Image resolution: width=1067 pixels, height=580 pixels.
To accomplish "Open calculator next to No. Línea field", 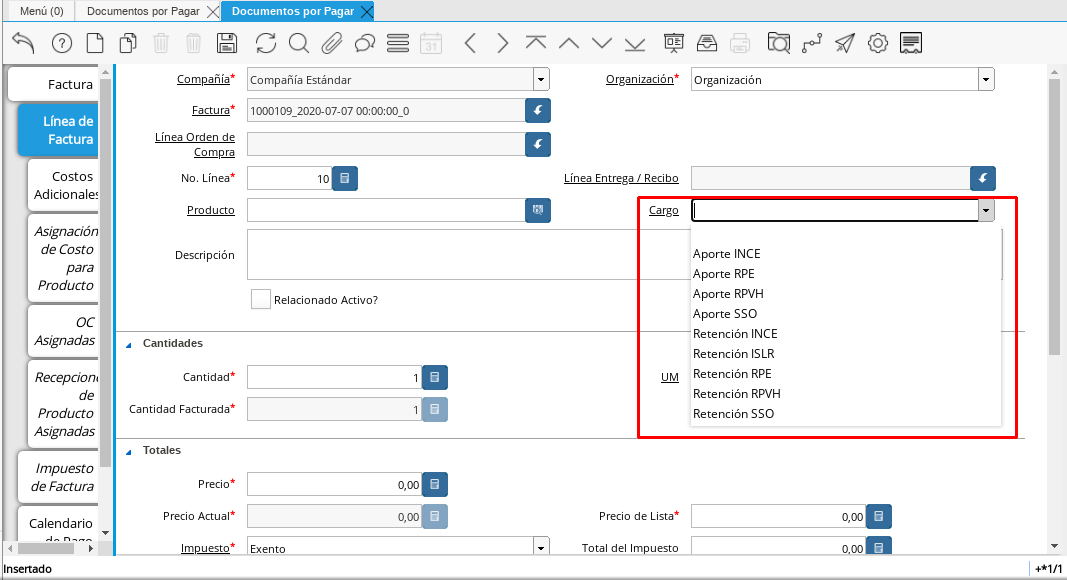I will (345, 178).
